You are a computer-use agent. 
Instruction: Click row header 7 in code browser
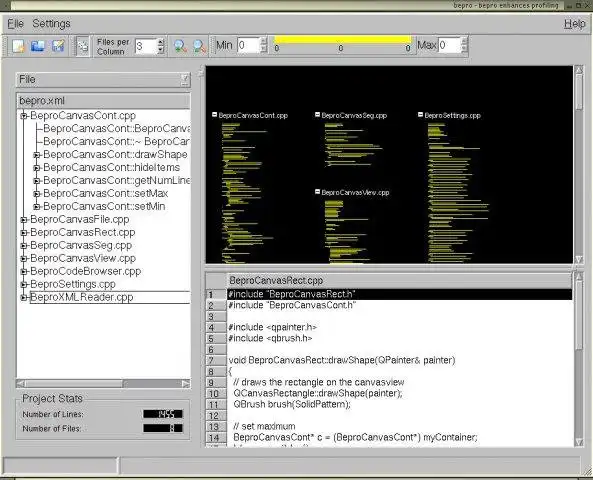216,360
